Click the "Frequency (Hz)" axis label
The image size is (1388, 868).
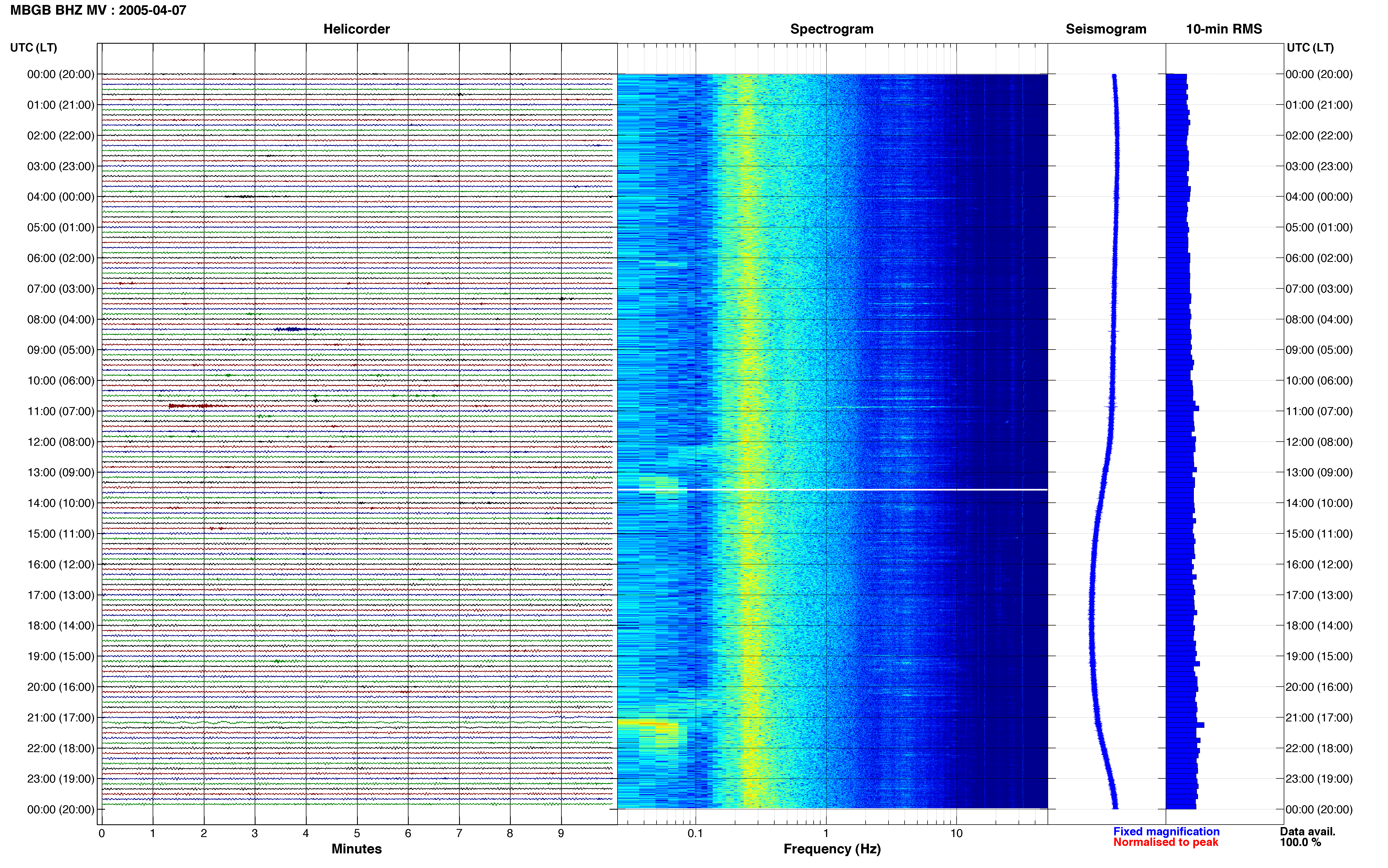[x=832, y=848]
